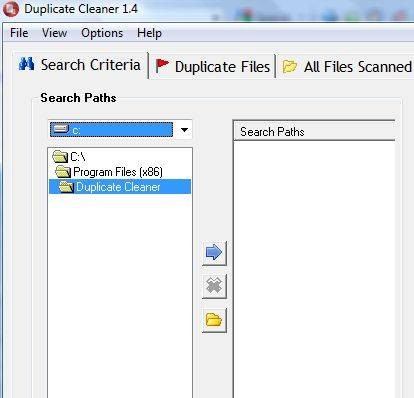Open the Options menu
The width and height of the screenshot is (414, 398).
click(102, 33)
